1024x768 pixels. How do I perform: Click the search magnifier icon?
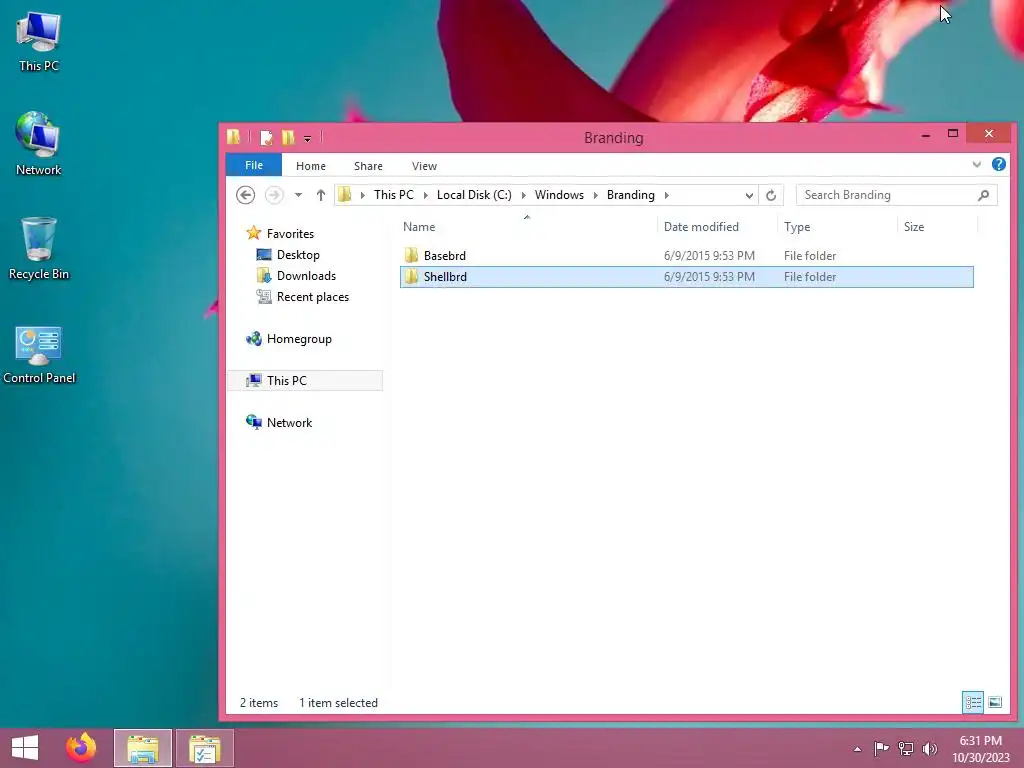[984, 195]
